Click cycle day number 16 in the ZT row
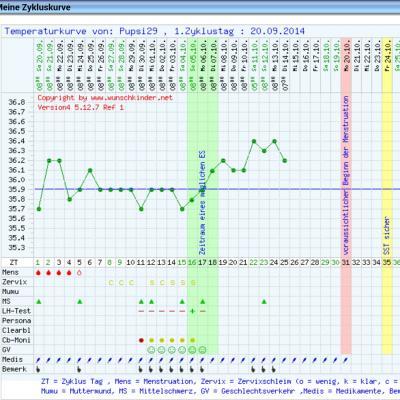400x400 pixels. 192,263
